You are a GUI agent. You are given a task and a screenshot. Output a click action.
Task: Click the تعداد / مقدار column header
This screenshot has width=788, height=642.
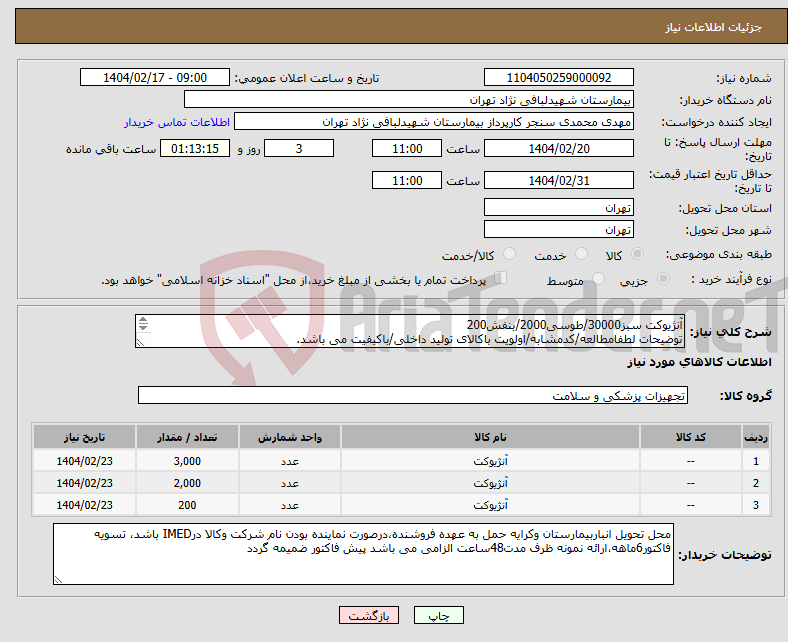(x=187, y=437)
